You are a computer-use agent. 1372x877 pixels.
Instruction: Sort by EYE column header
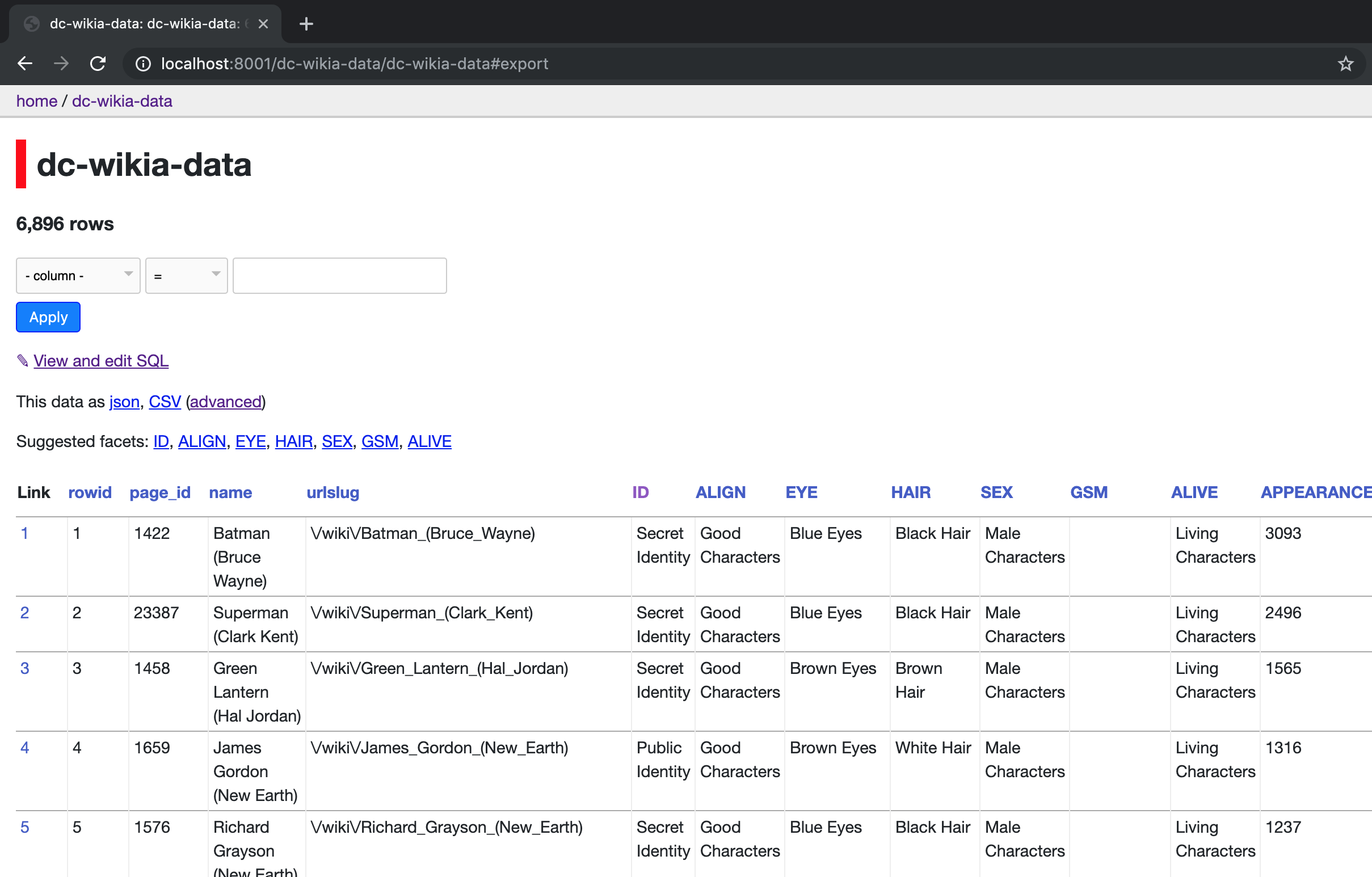pyautogui.click(x=802, y=492)
